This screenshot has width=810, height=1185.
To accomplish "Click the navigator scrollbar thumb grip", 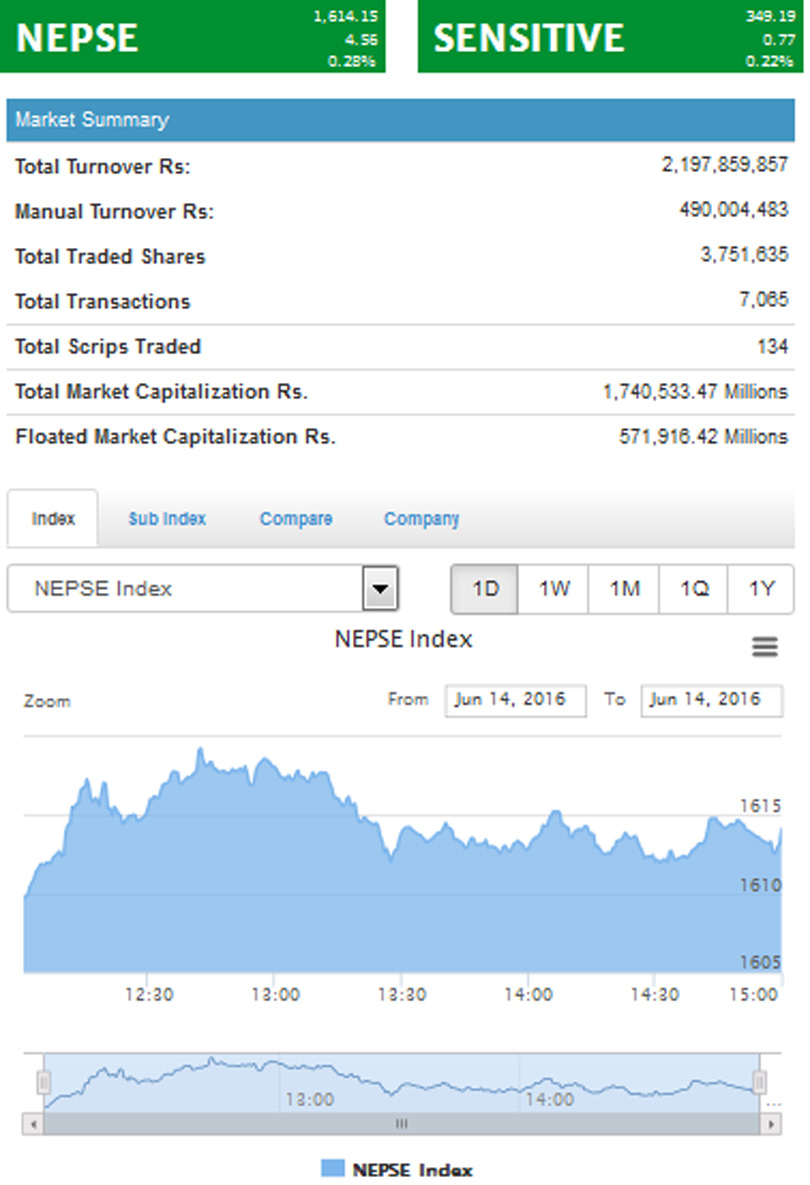I will (402, 1124).
